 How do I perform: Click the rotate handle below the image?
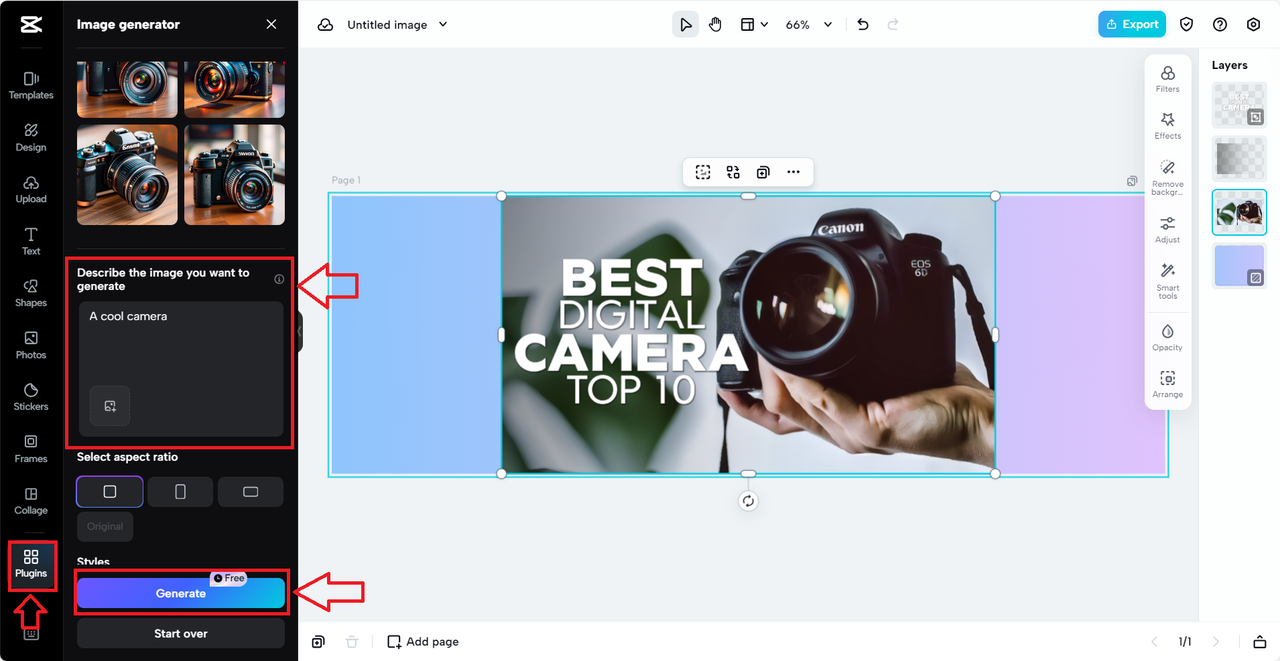tap(748, 501)
